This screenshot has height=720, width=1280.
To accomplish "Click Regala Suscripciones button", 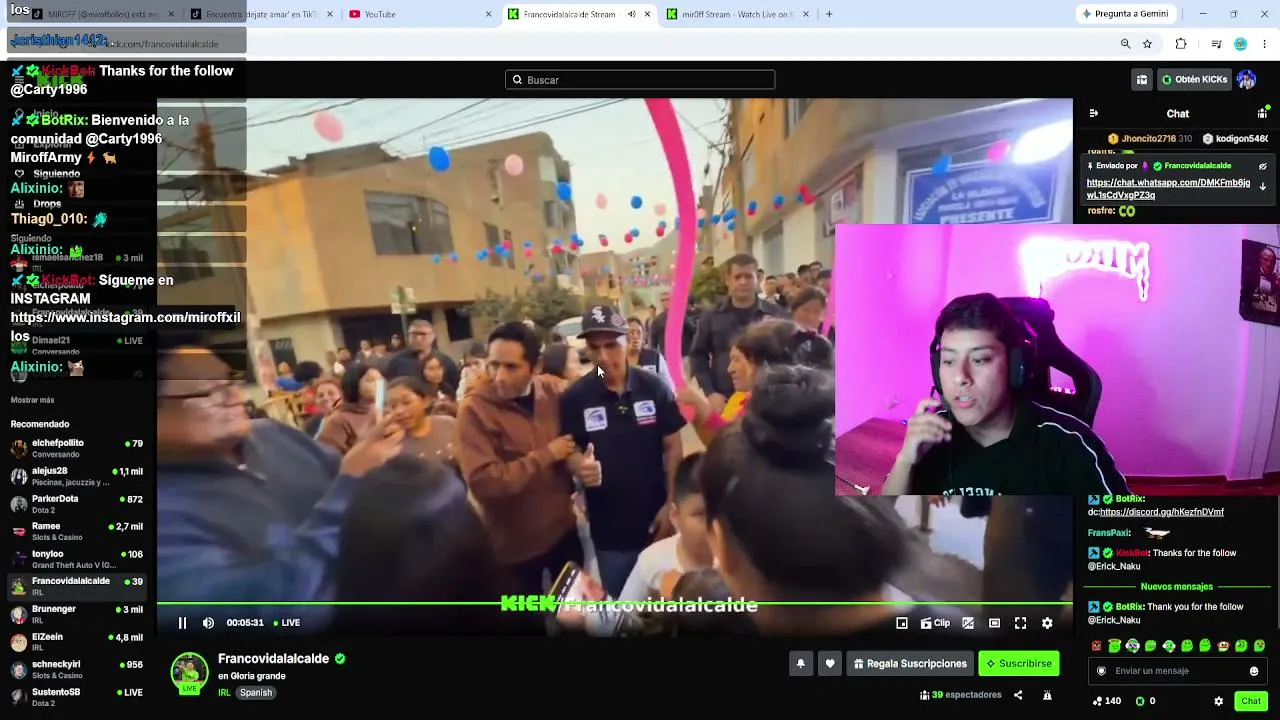I will [910, 663].
